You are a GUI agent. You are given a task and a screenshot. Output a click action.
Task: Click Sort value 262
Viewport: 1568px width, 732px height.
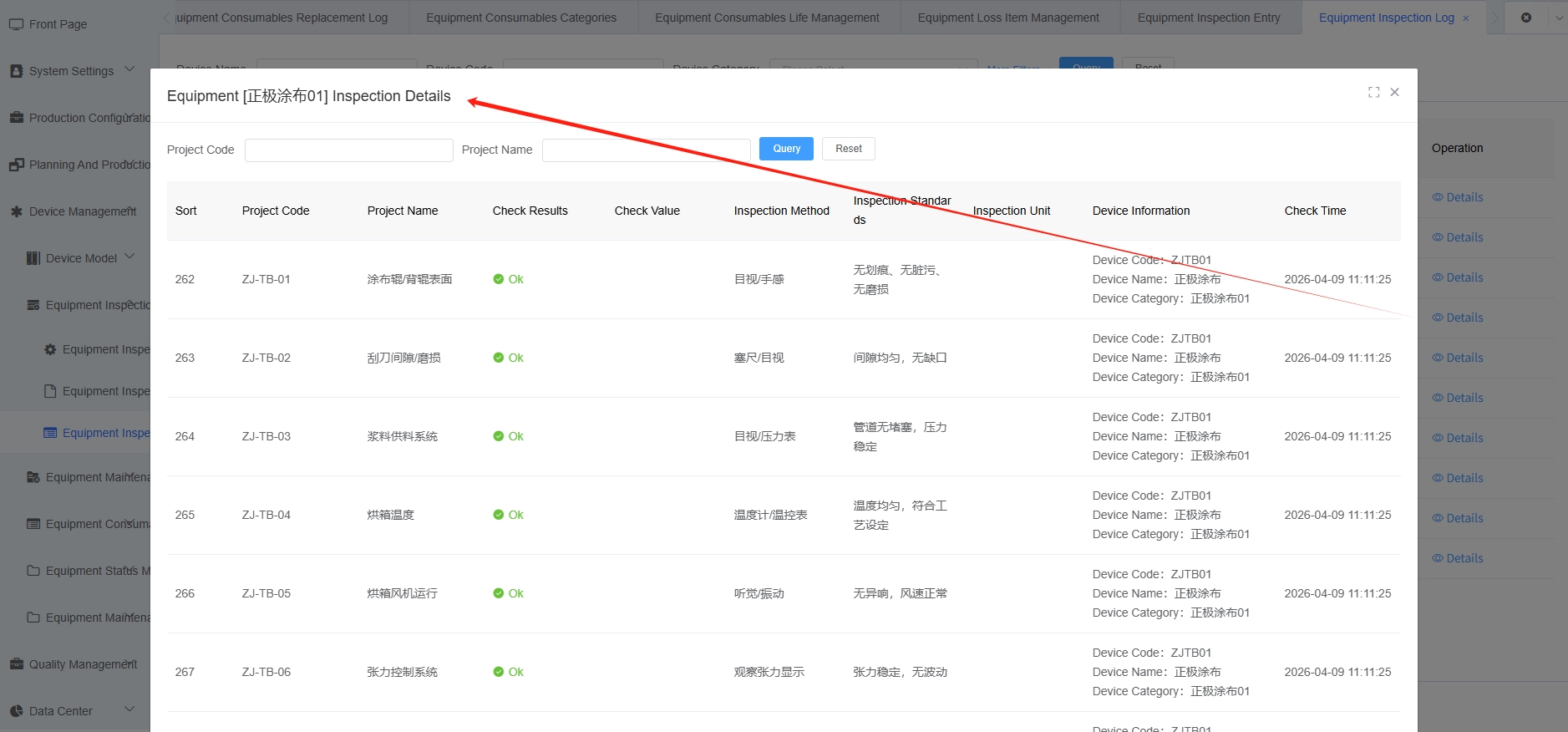coord(185,279)
